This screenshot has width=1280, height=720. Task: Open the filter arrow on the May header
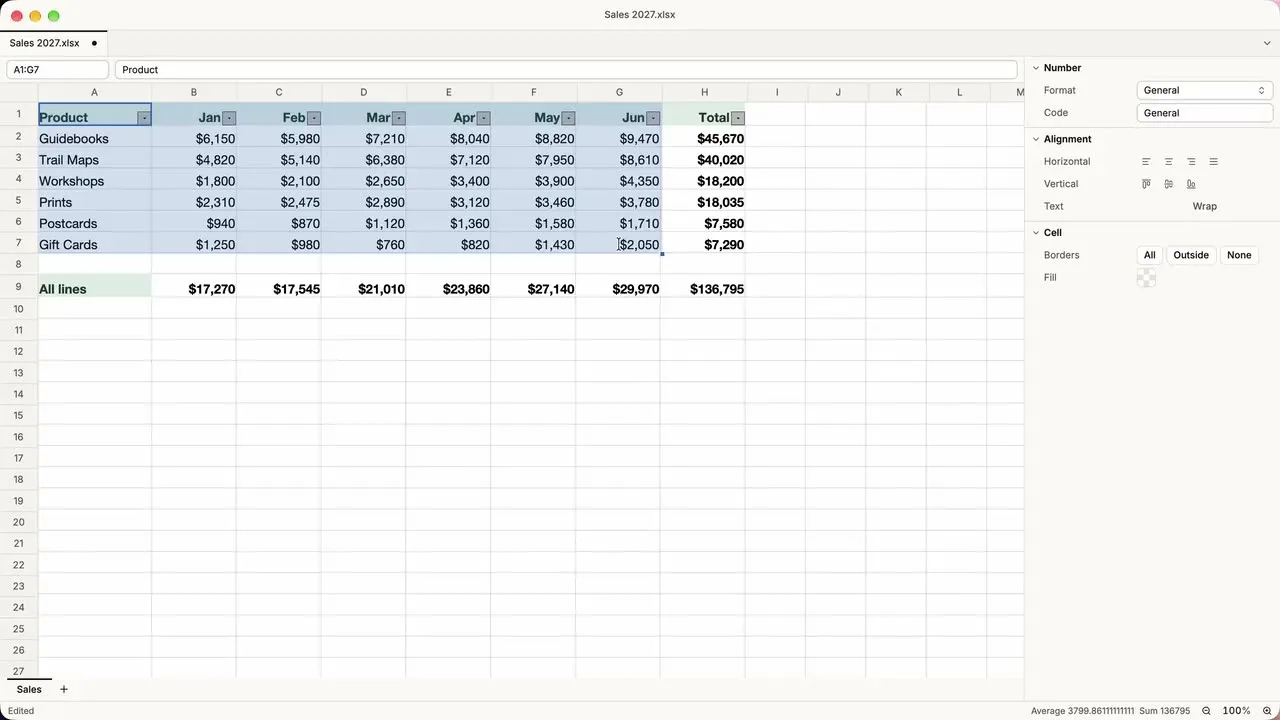coord(569,118)
